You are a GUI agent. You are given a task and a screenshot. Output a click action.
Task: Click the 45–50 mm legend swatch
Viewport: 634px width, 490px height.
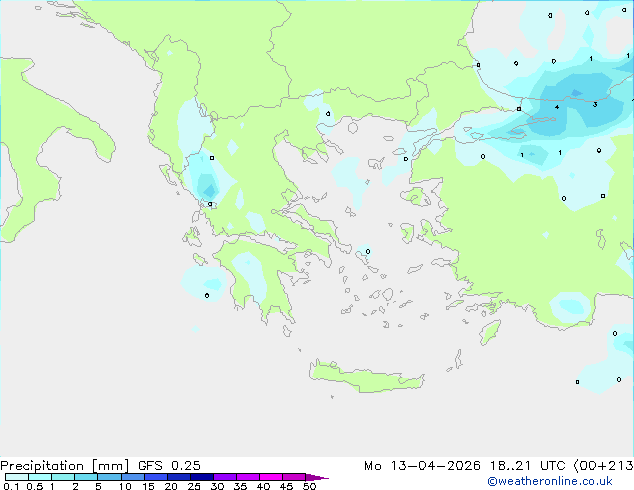[x=294, y=477]
